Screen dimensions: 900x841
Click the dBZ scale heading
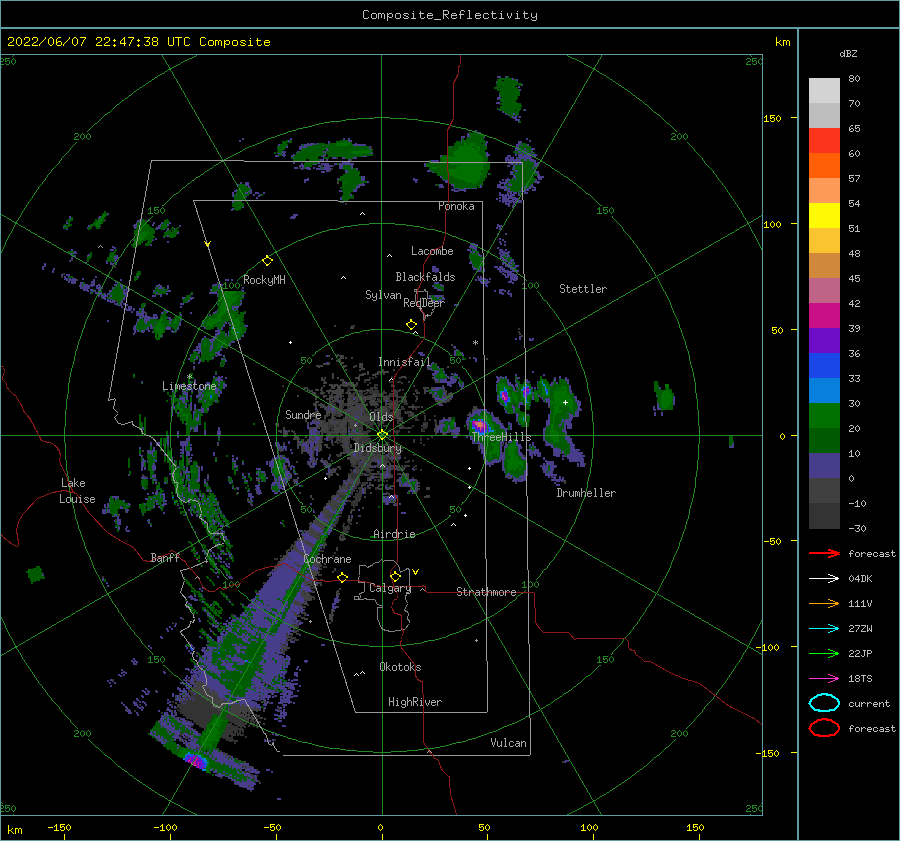coord(848,53)
